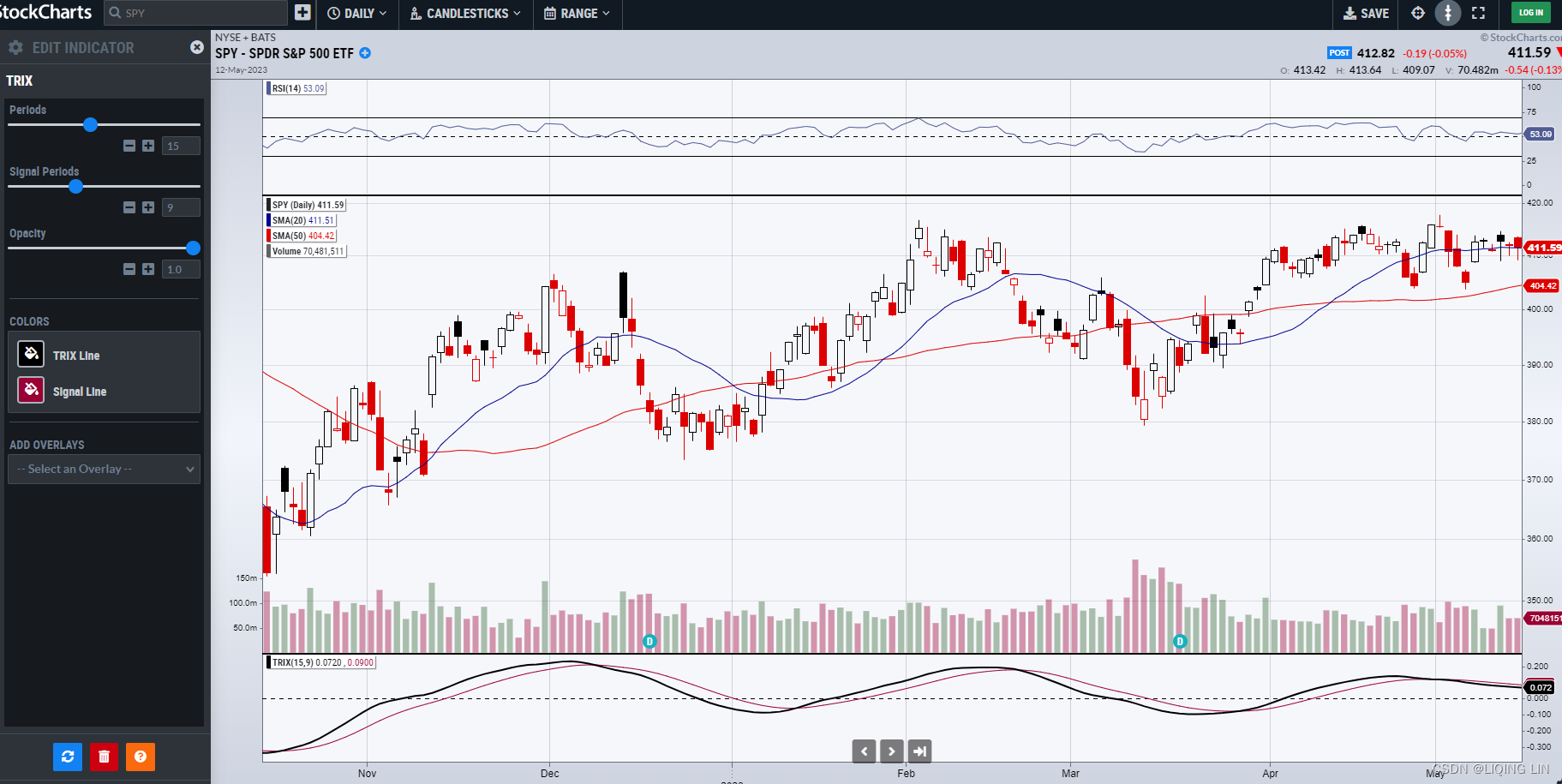Click the POST badge next to 412.82
This screenshot has height=784, width=1562.
click(x=1339, y=53)
